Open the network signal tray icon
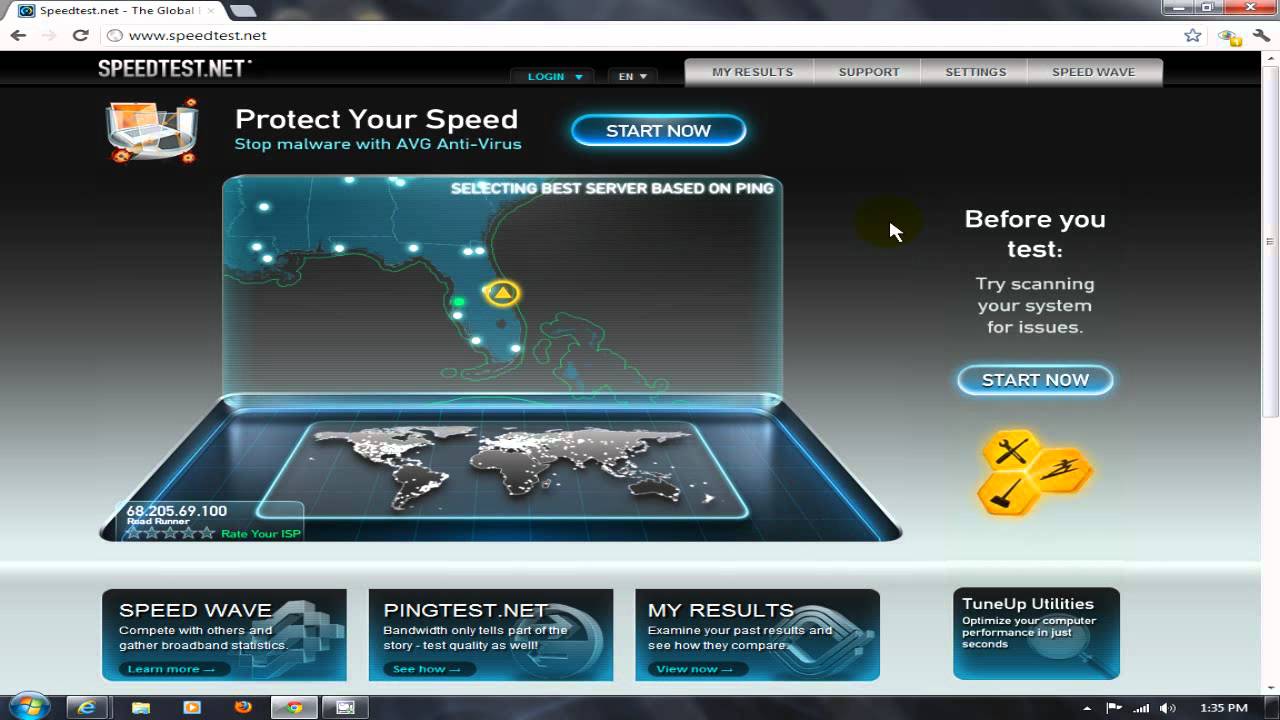The image size is (1280, 720). click(x=1141, y=708)
